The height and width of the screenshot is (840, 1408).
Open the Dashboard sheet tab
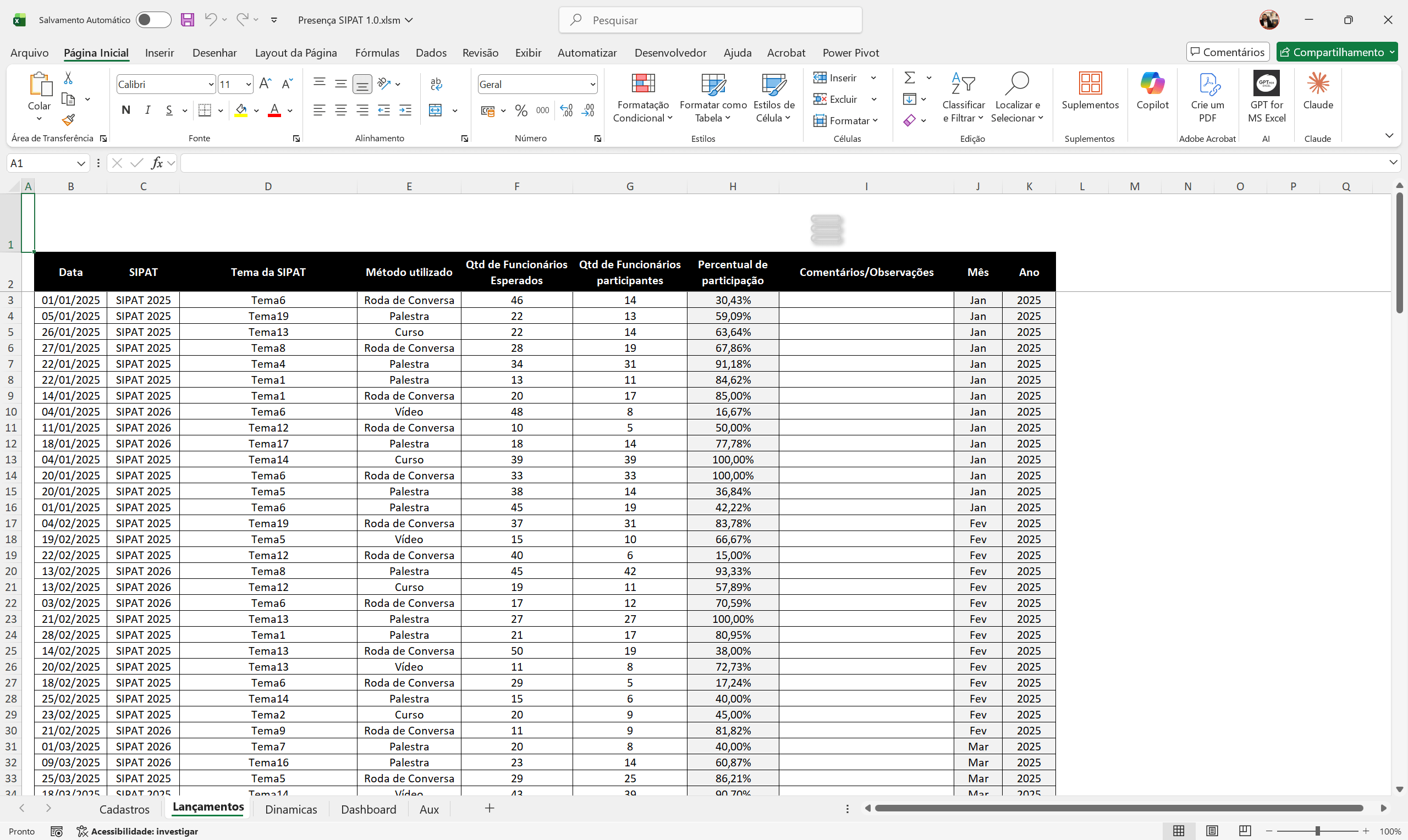[x=369, y=809]
